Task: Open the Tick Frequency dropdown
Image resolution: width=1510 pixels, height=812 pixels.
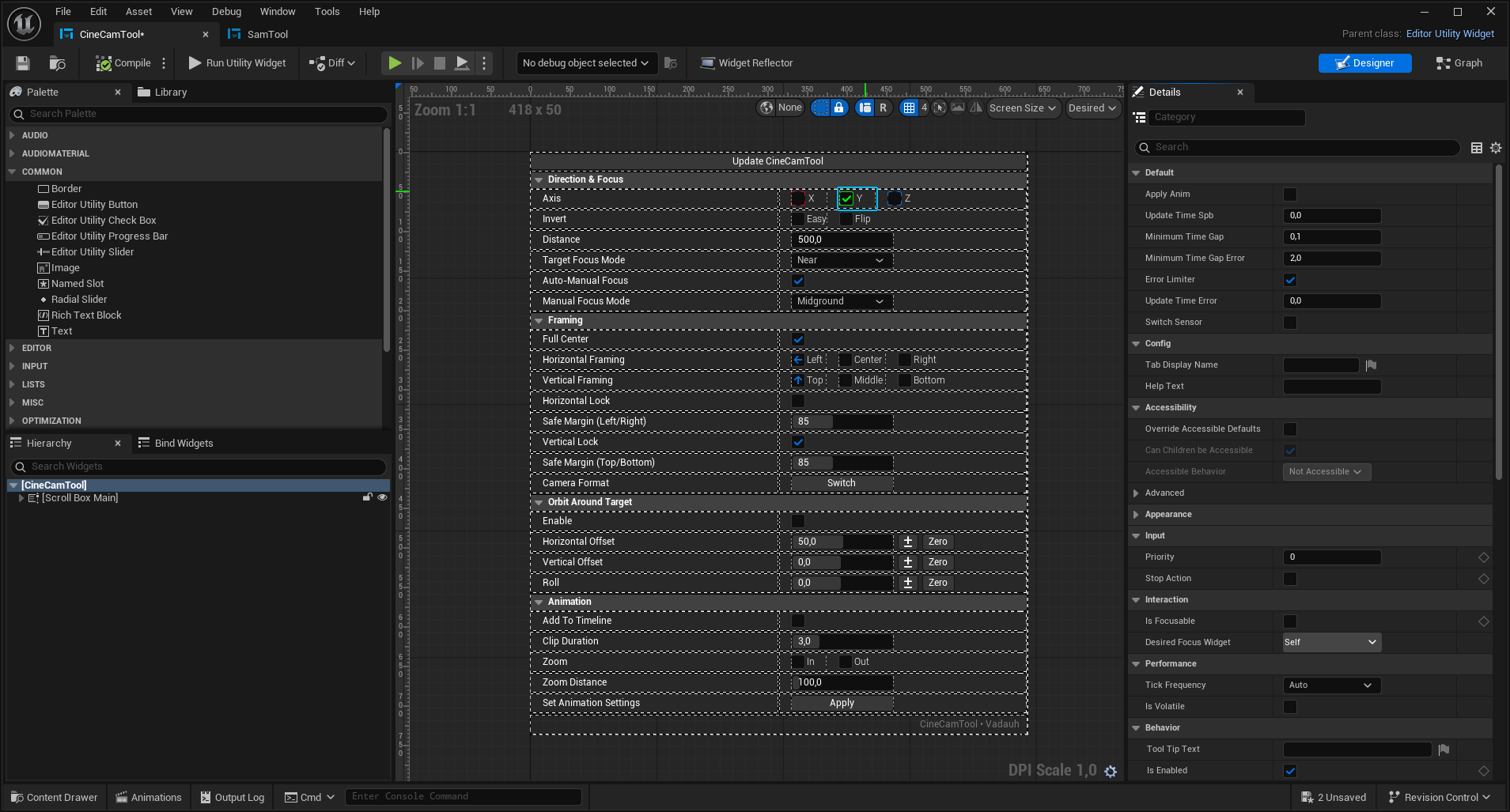Action: pos(1331,685)
